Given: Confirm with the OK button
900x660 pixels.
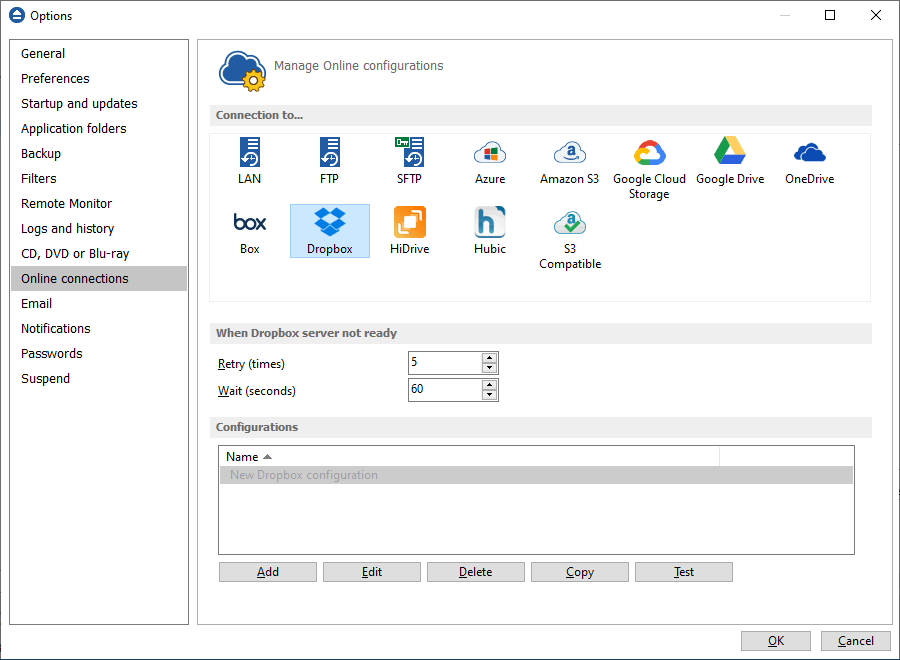Looking at the screenshot, I should [x=775, y=641].
